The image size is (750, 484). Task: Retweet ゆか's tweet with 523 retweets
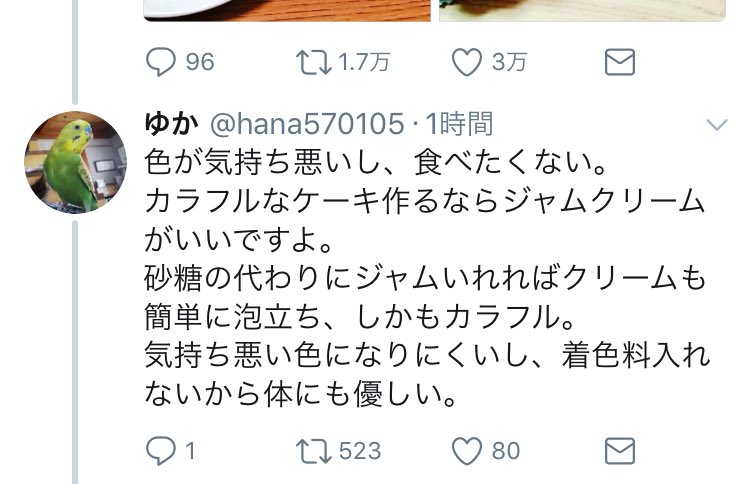click(313, 451)
